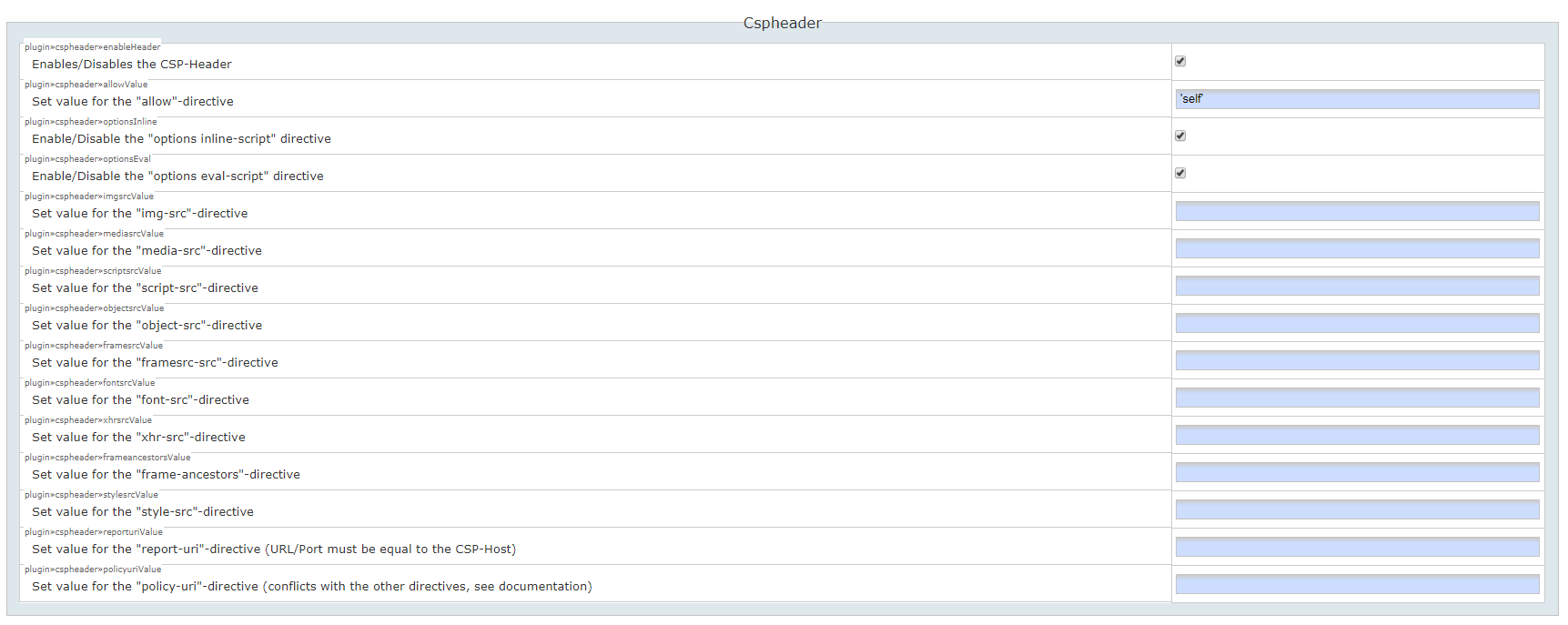
Task: Click the Cspheader section title
Action: pyautogui.click(x=782, y=23)
